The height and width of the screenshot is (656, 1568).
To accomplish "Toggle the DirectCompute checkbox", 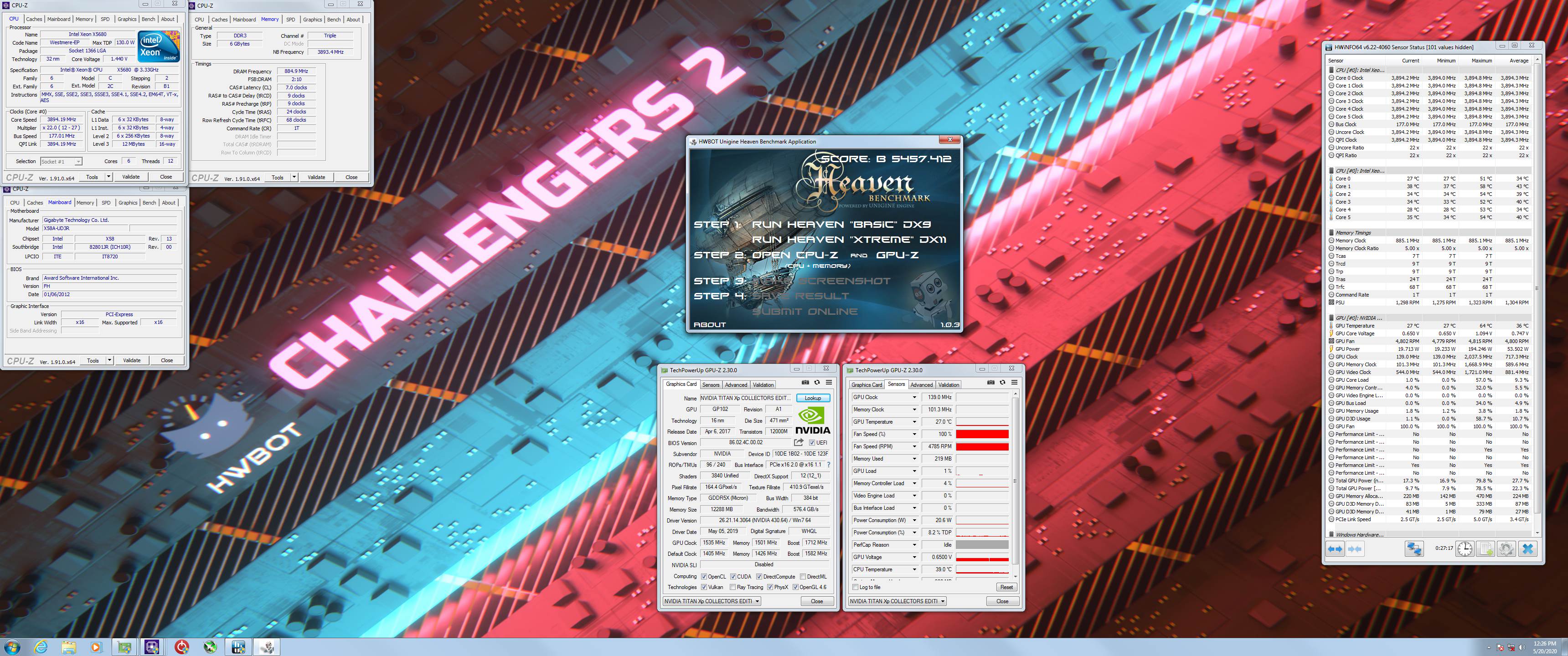I will point(759,576).
